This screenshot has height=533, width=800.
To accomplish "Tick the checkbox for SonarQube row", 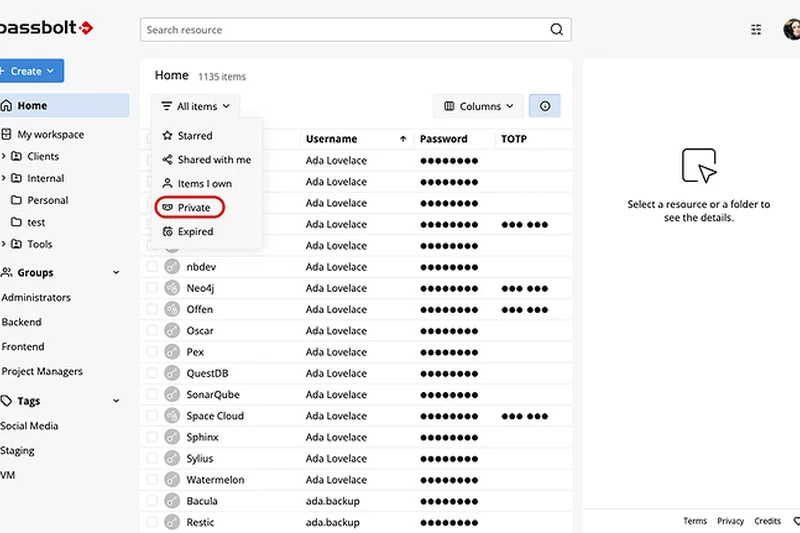I will coord(152,394).
